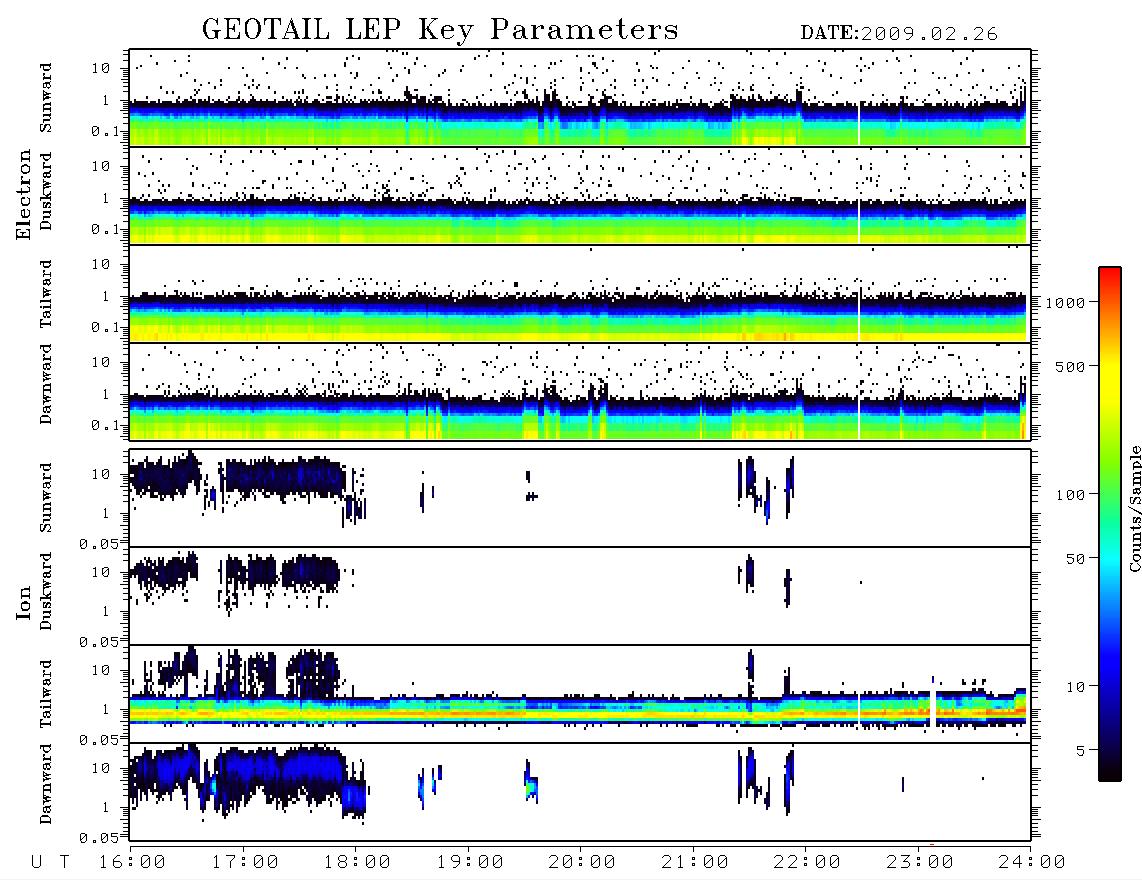This screenshot has width=1142, height=880.
Task: Click the colorbar tick value 5
Action: [1081, 750]
